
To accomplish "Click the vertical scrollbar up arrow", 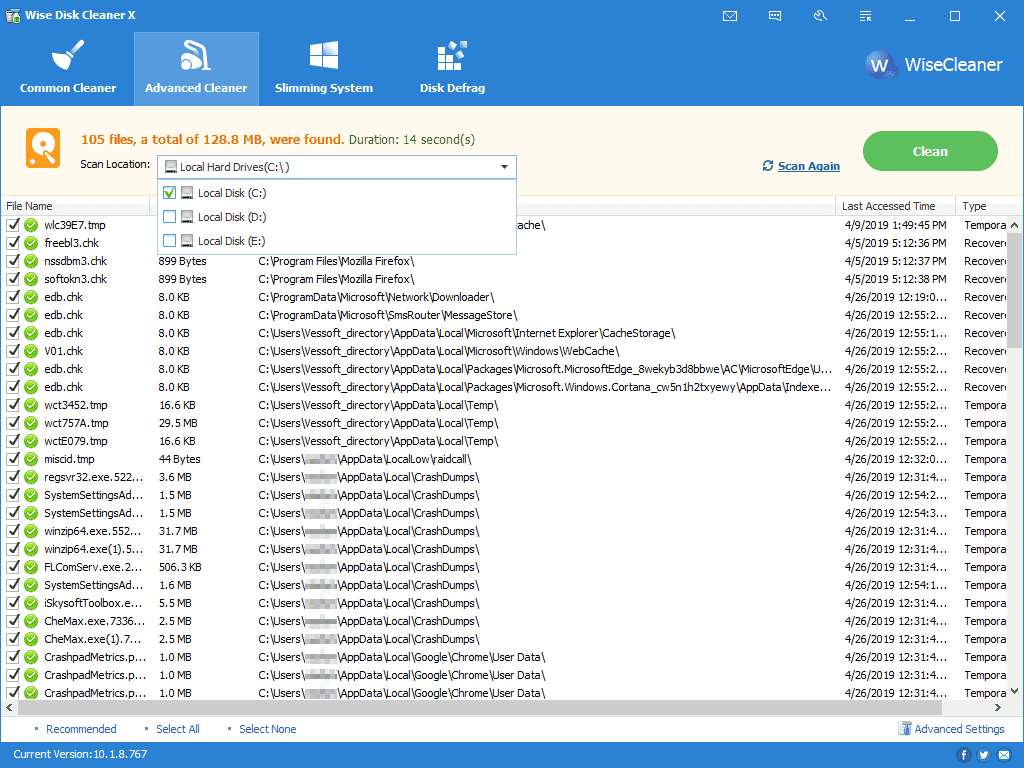I will tap(1014, 225).
